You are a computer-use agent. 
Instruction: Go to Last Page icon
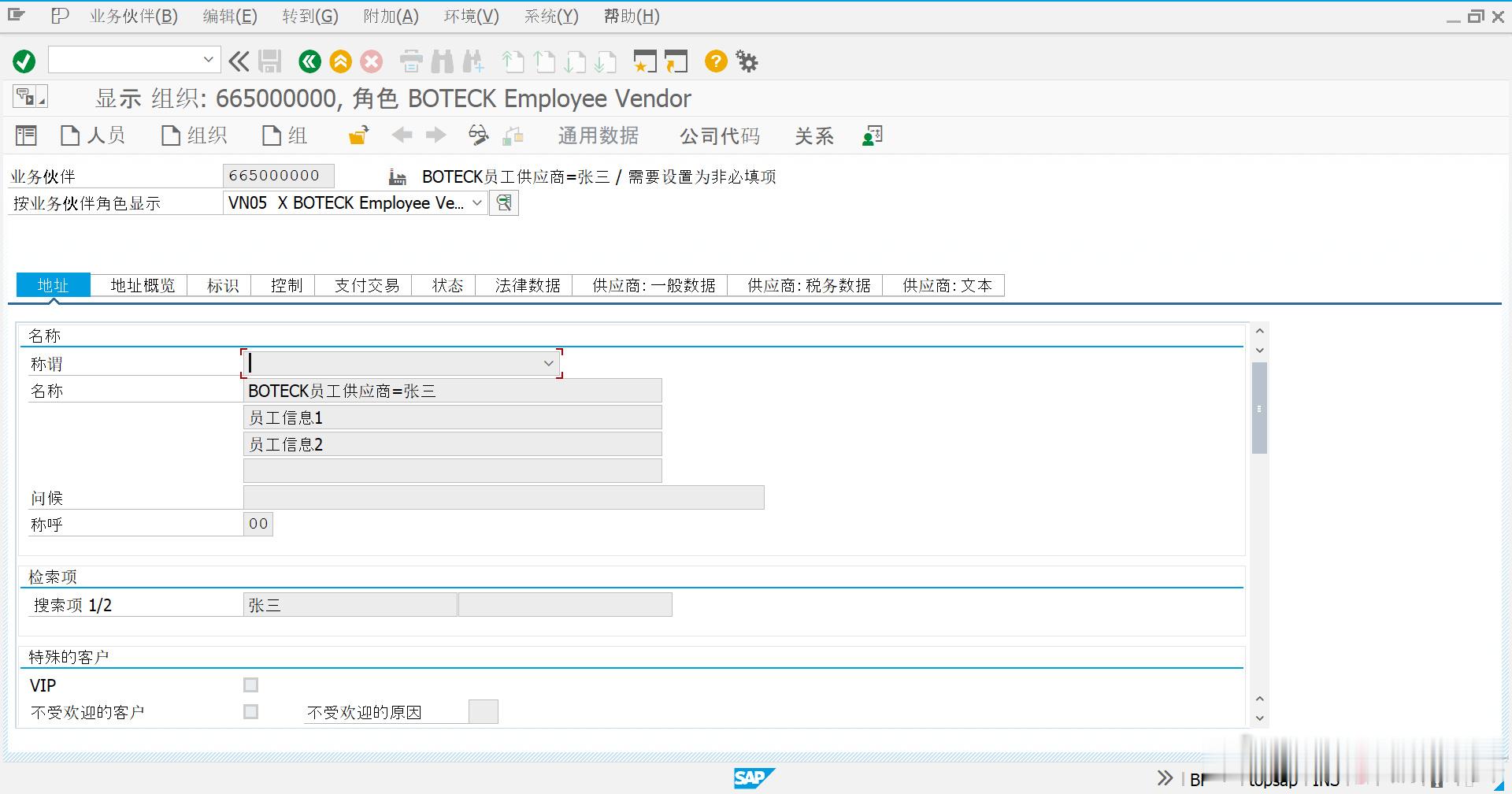(606, 61)
